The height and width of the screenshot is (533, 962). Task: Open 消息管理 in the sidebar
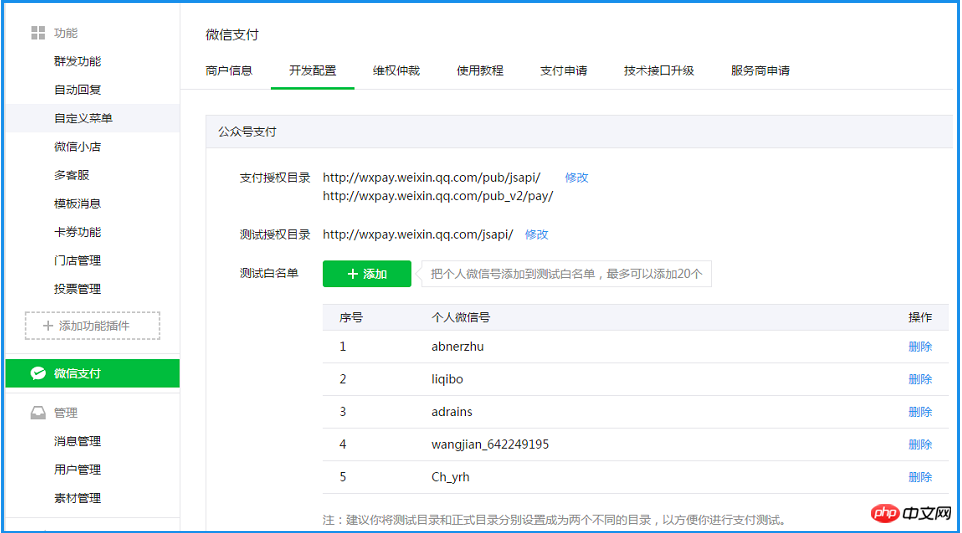point(77,441)
